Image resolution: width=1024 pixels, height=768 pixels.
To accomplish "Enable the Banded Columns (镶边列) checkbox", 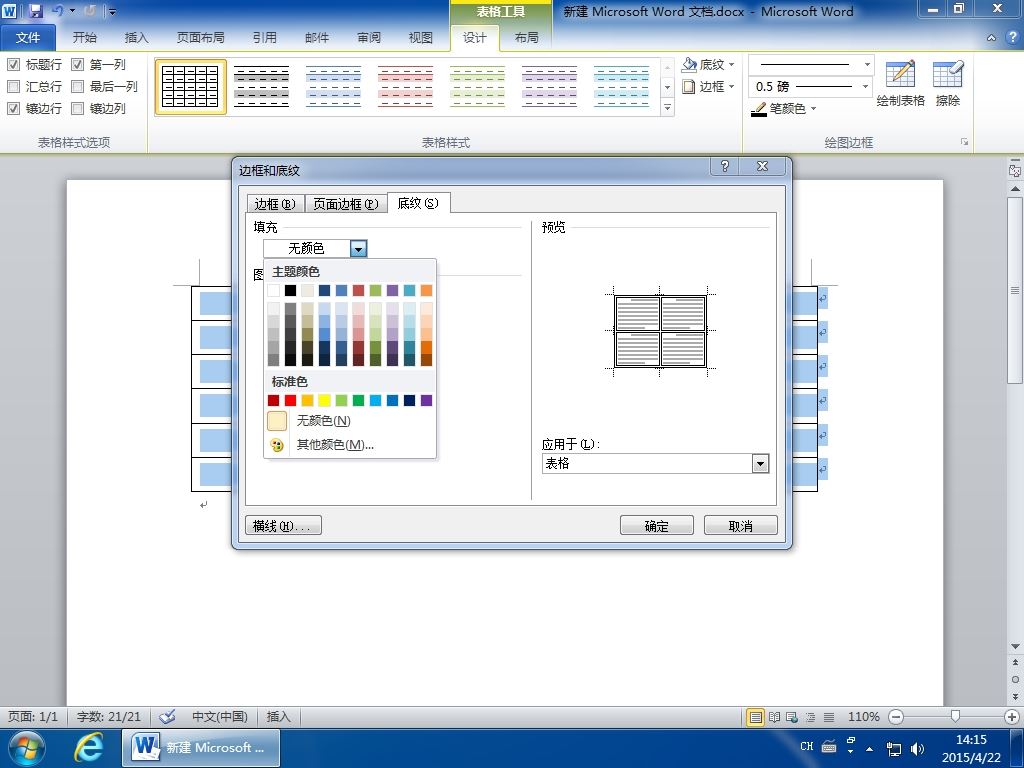I will pyautogui.click(x=77, y=108).
